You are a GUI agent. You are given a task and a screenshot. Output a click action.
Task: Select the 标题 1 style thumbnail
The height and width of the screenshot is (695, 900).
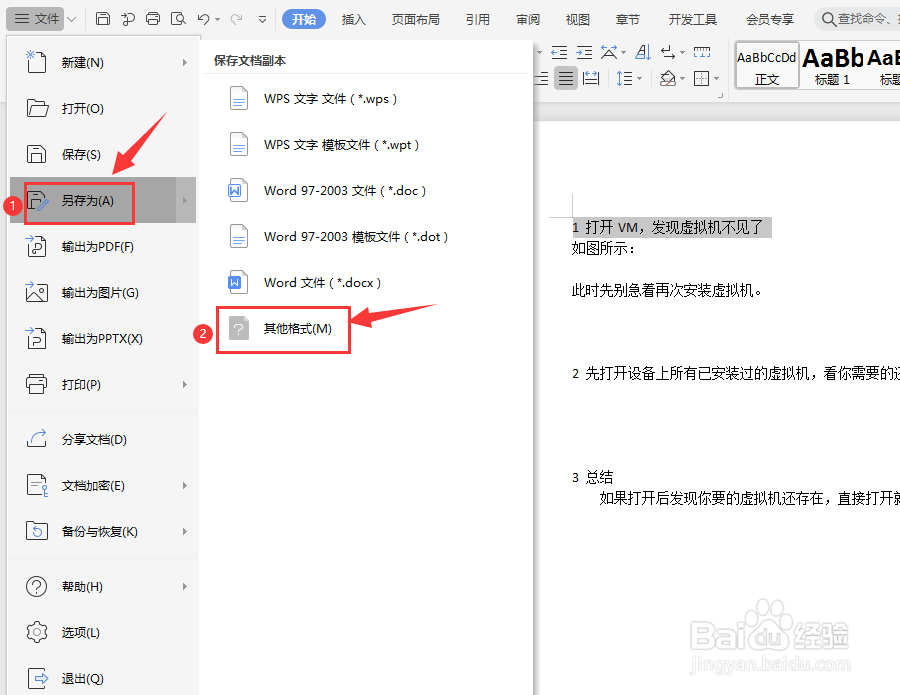pos(832,65)
